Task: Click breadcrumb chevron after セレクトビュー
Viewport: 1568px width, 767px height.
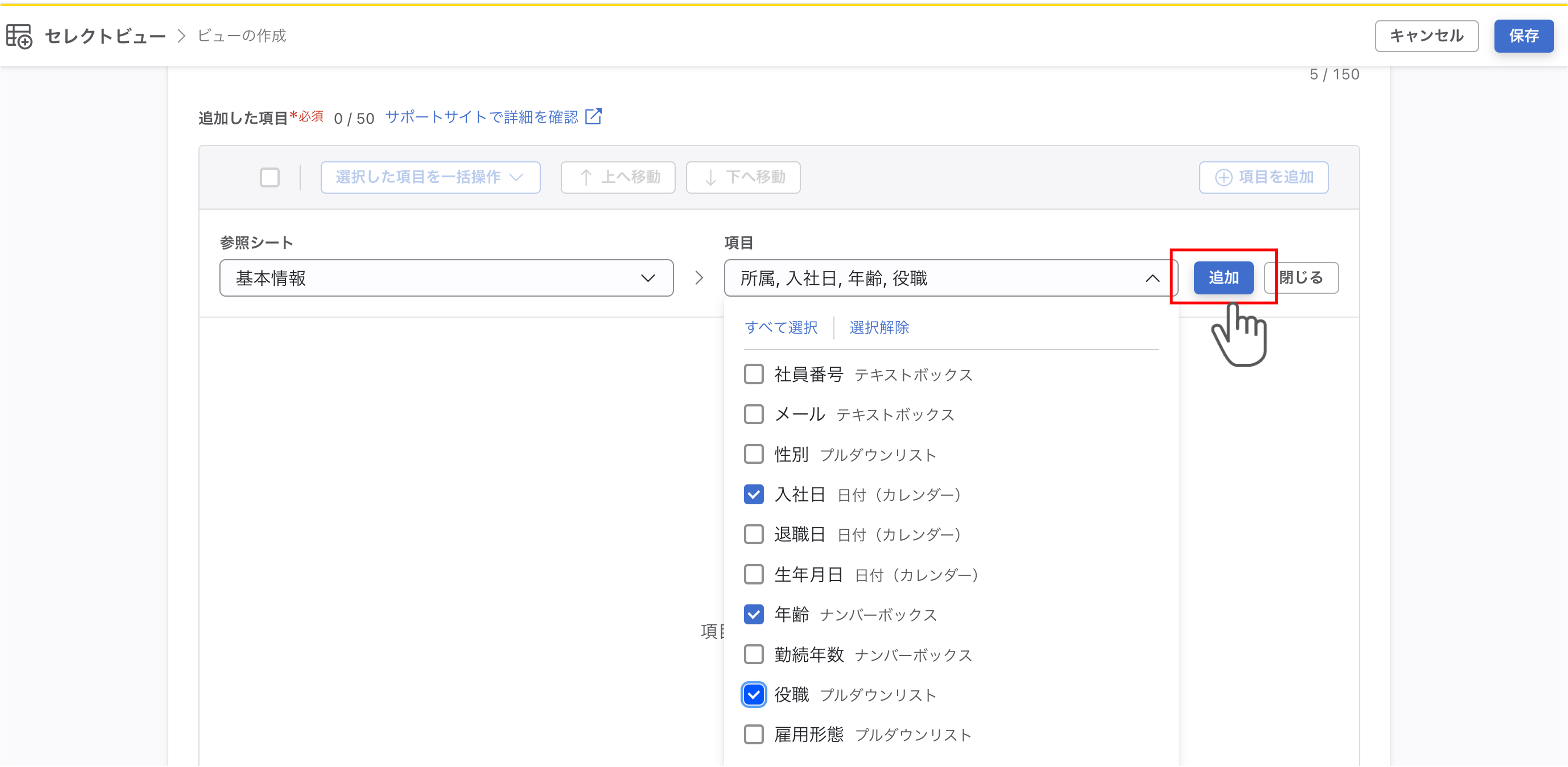Action: pyautogui.click(x=182, y=36)
